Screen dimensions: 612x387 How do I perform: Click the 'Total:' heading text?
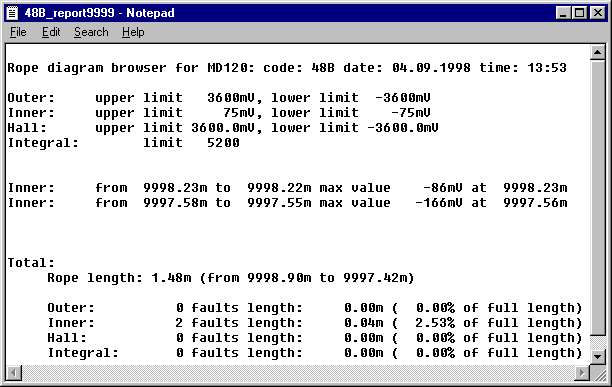coord(31,263)
